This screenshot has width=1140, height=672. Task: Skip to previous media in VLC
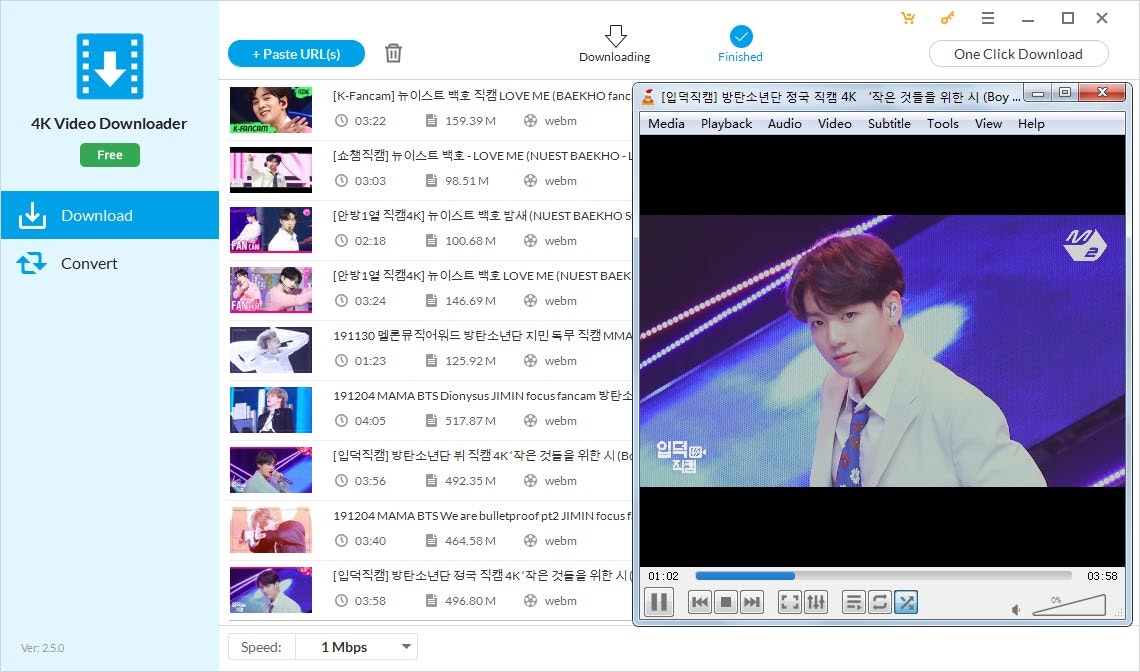coord(699,602)
